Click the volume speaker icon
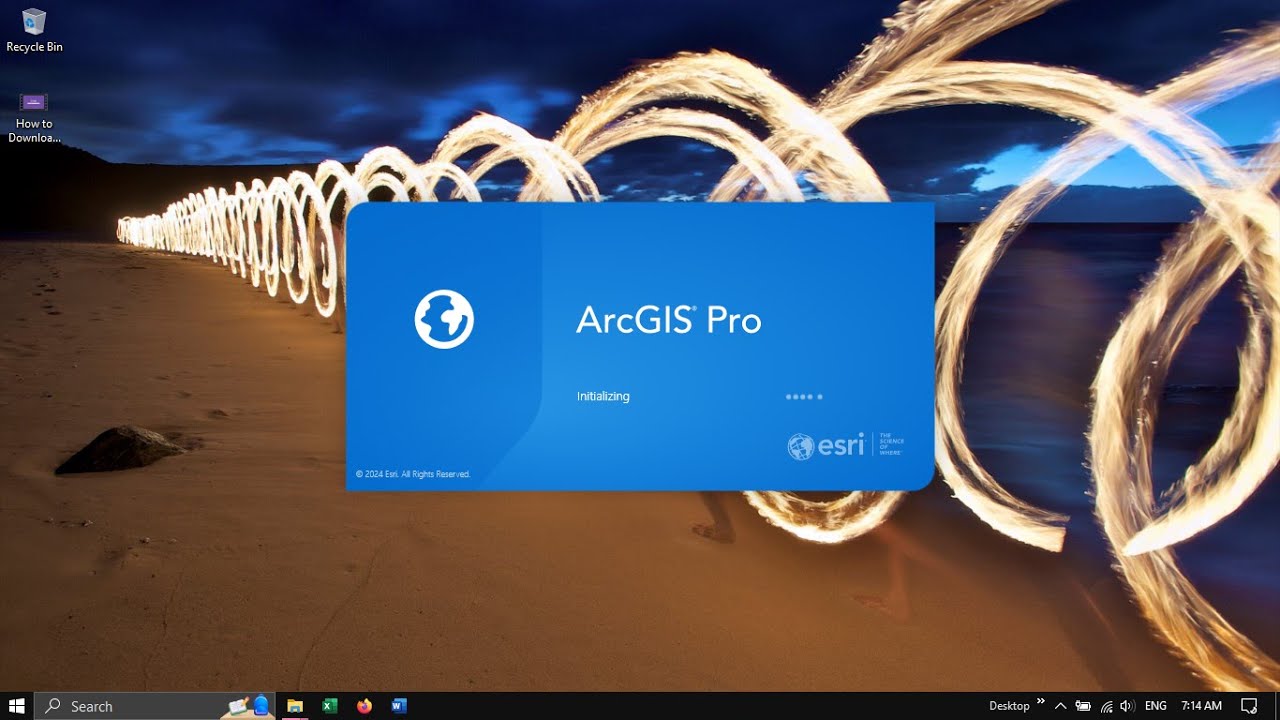 (1128, 706)
